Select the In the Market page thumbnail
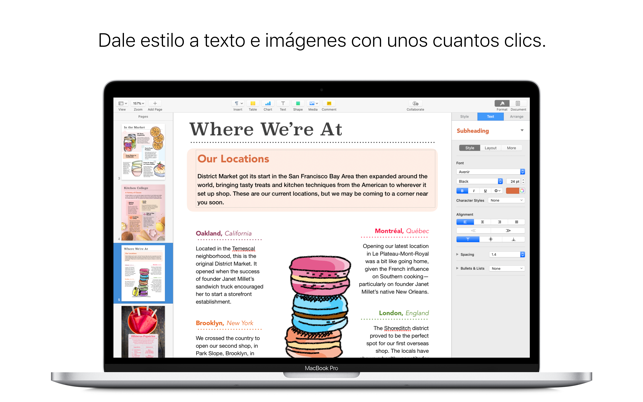The image size is (643, 402). pyautogui.click(x=143, y=152)
